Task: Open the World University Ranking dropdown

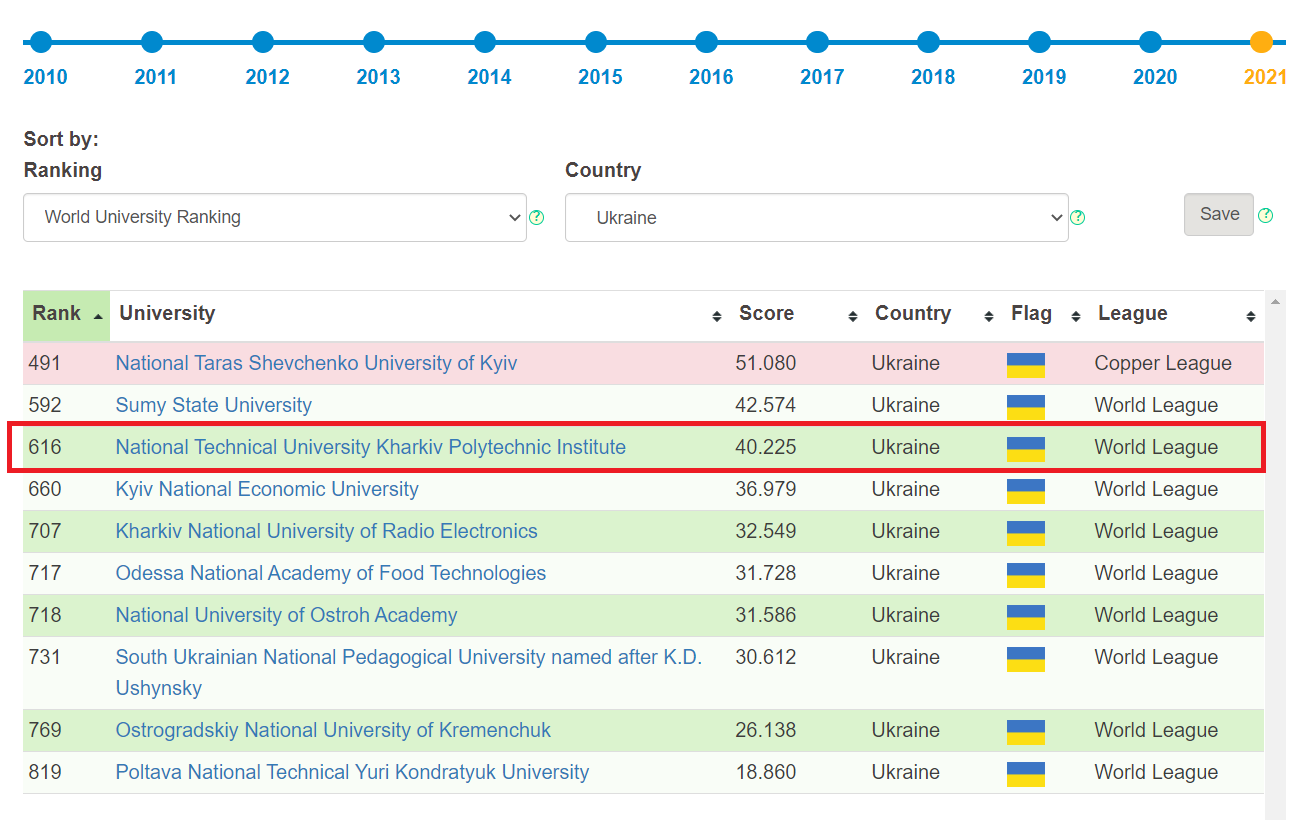Action: tap(275, 217)
